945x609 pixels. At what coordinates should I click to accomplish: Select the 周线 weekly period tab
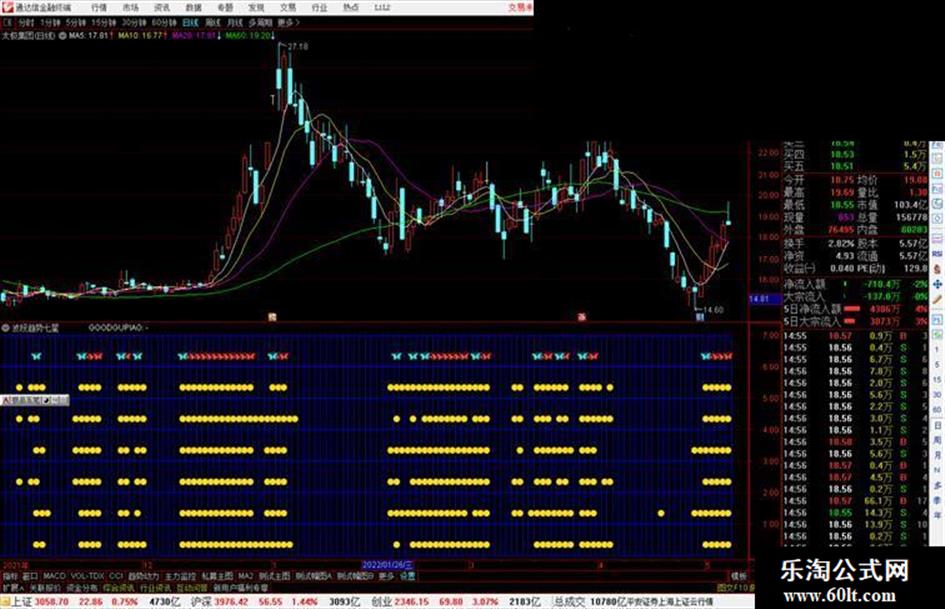[x=213, y=23]
